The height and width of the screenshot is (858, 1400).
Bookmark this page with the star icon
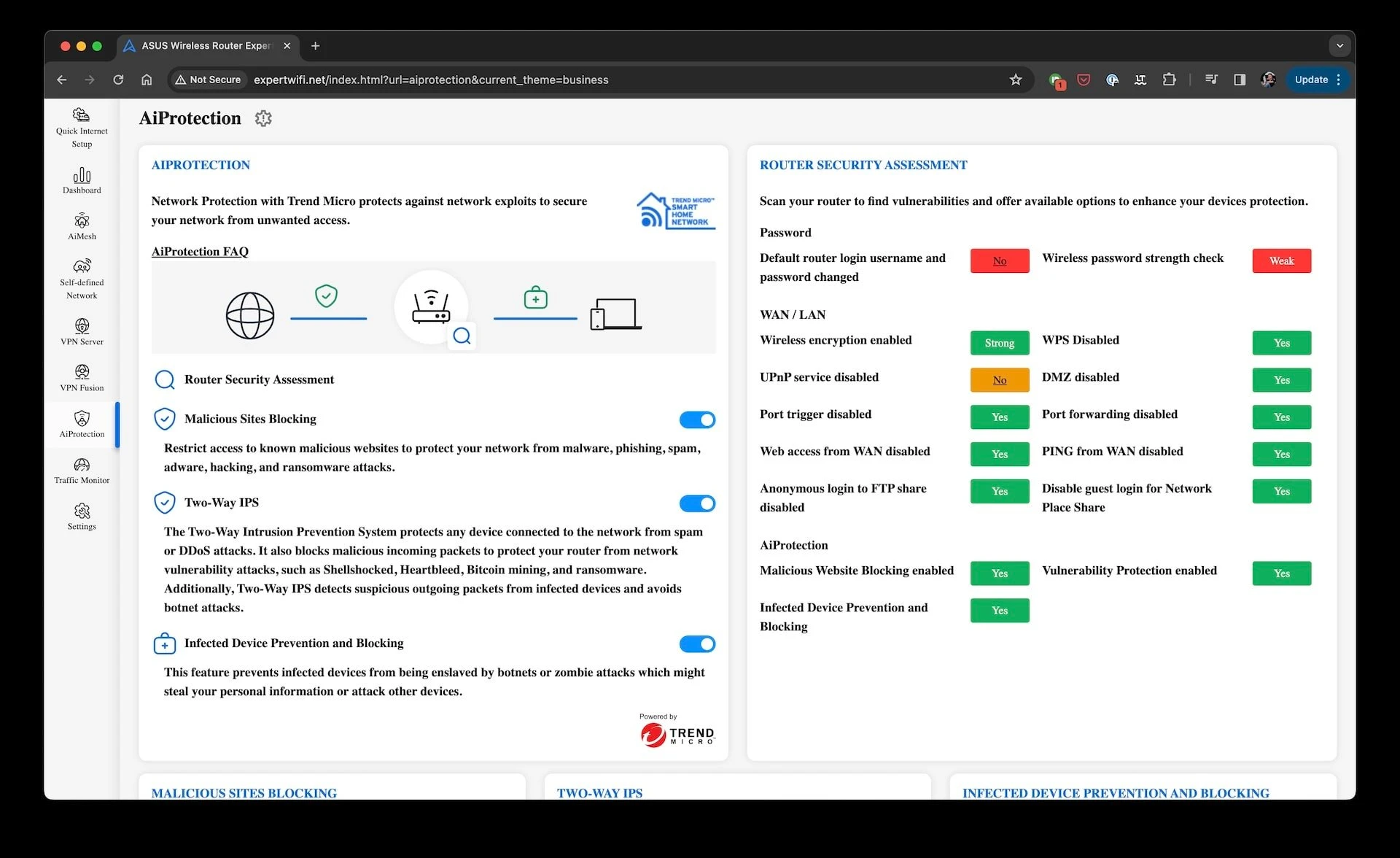(x=1016, y=80)
